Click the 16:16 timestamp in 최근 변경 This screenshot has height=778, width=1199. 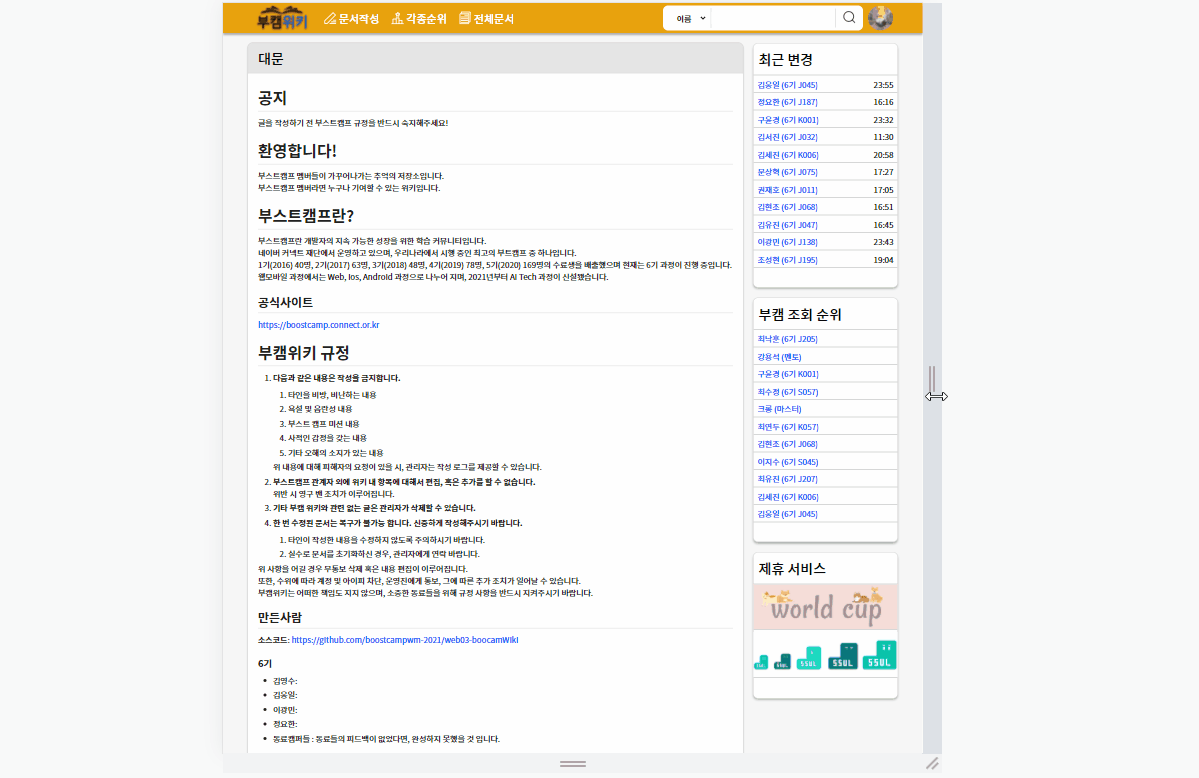click(883, 102)
